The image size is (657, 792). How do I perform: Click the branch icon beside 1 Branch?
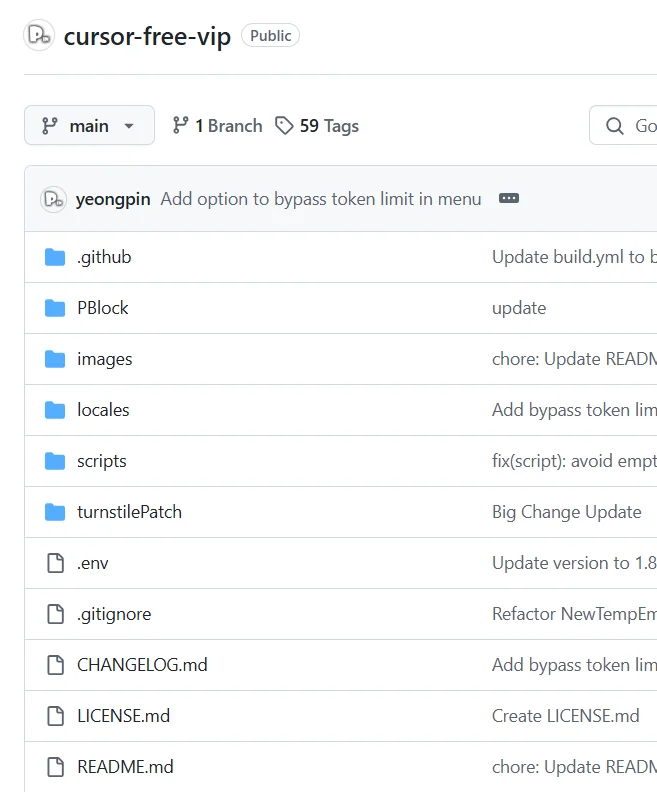(180, 125)
